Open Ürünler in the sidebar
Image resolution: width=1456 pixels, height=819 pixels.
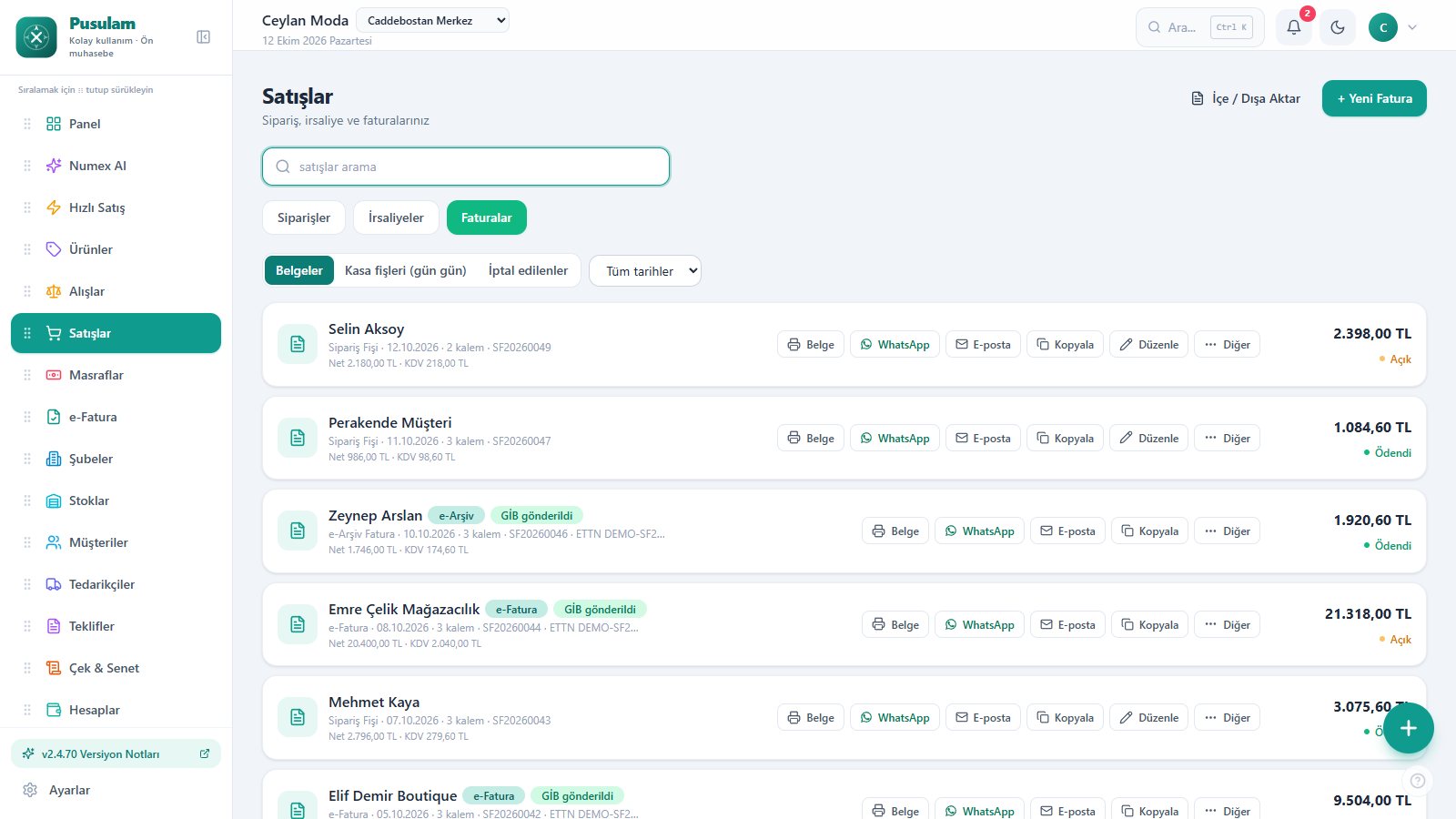(116, 249)
